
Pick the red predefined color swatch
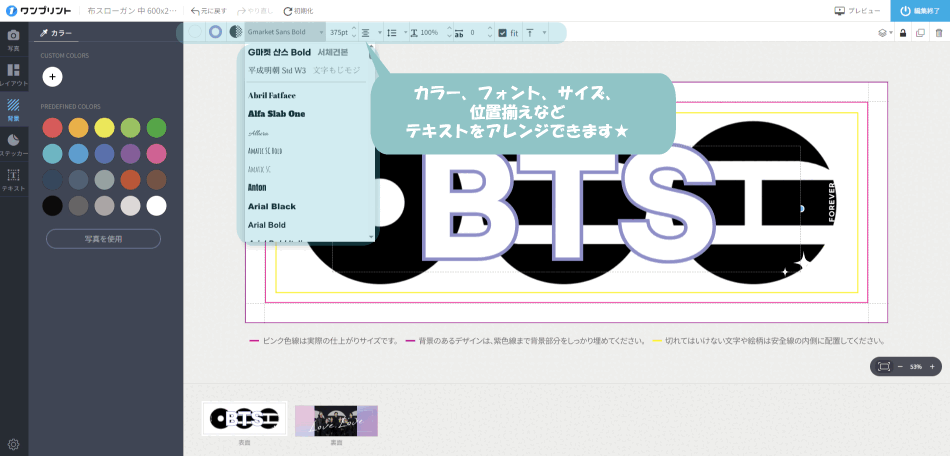click(x=52, y=128)
